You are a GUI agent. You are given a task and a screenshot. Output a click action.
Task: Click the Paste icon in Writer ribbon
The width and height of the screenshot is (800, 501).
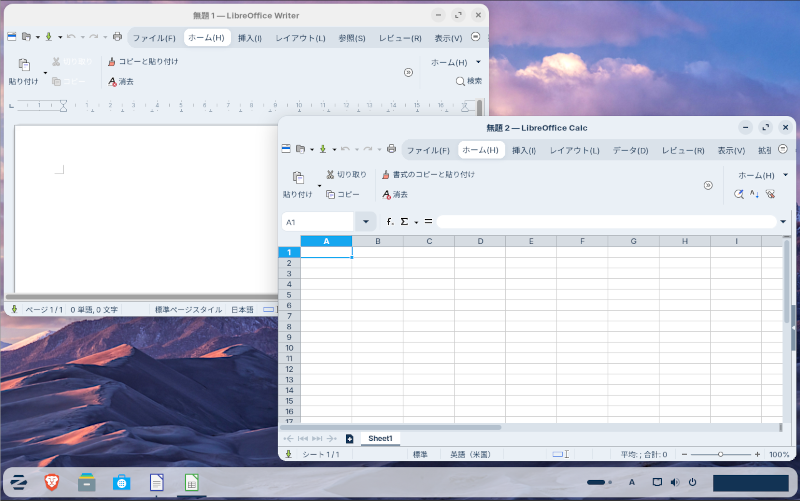24,65
